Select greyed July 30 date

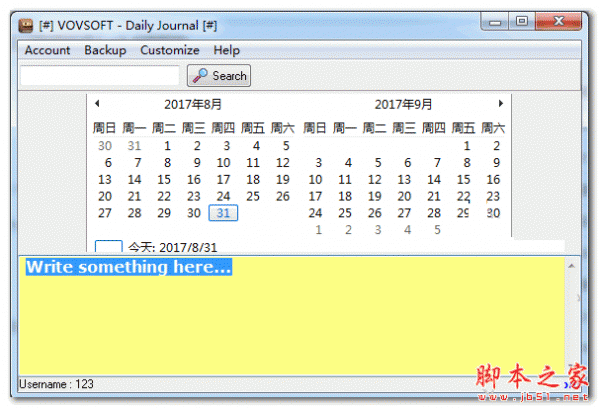coord(104,146)
